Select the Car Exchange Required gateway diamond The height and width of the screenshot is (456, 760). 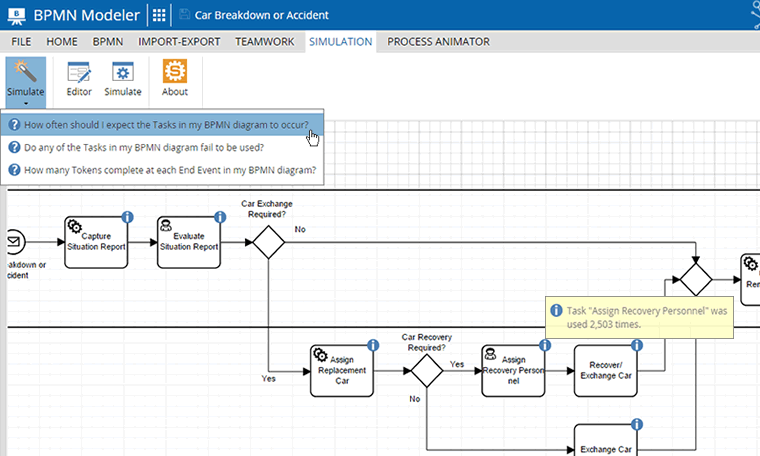[269, 242]
